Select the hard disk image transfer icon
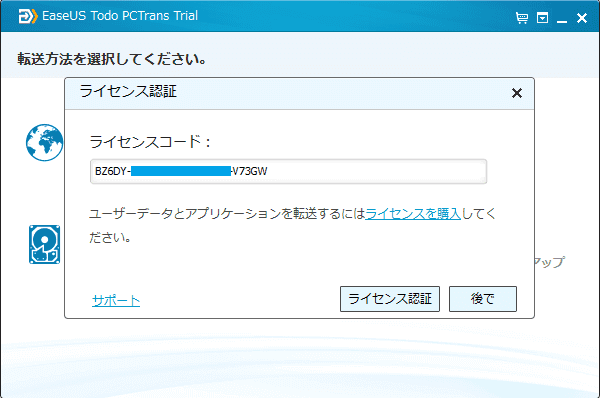The image size is (600, 398). 44,245
